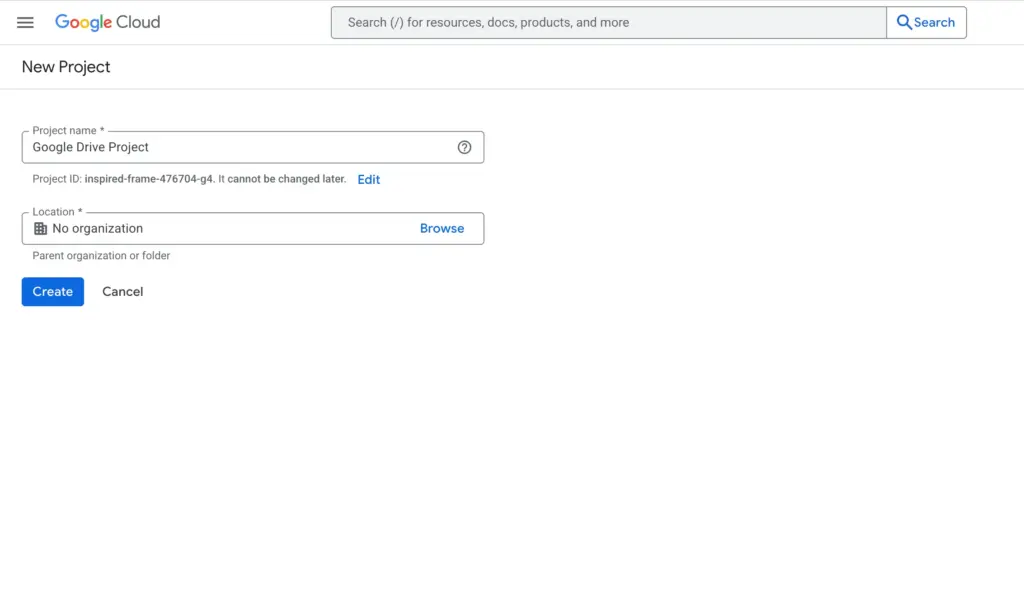Click the Search button label text
1024x589 pixels.
coord(934,22)
